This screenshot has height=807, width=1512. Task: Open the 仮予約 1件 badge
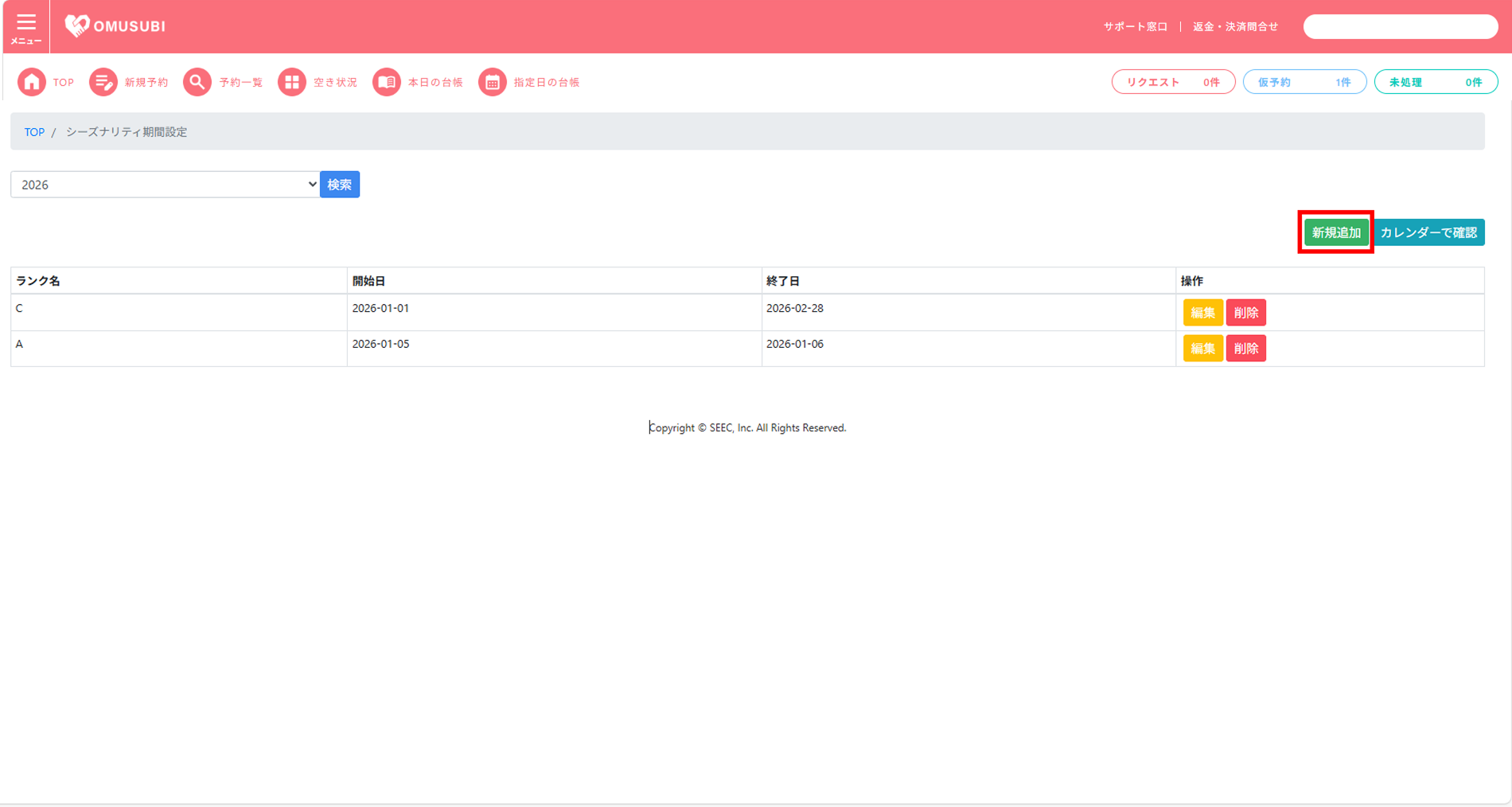1304,82
